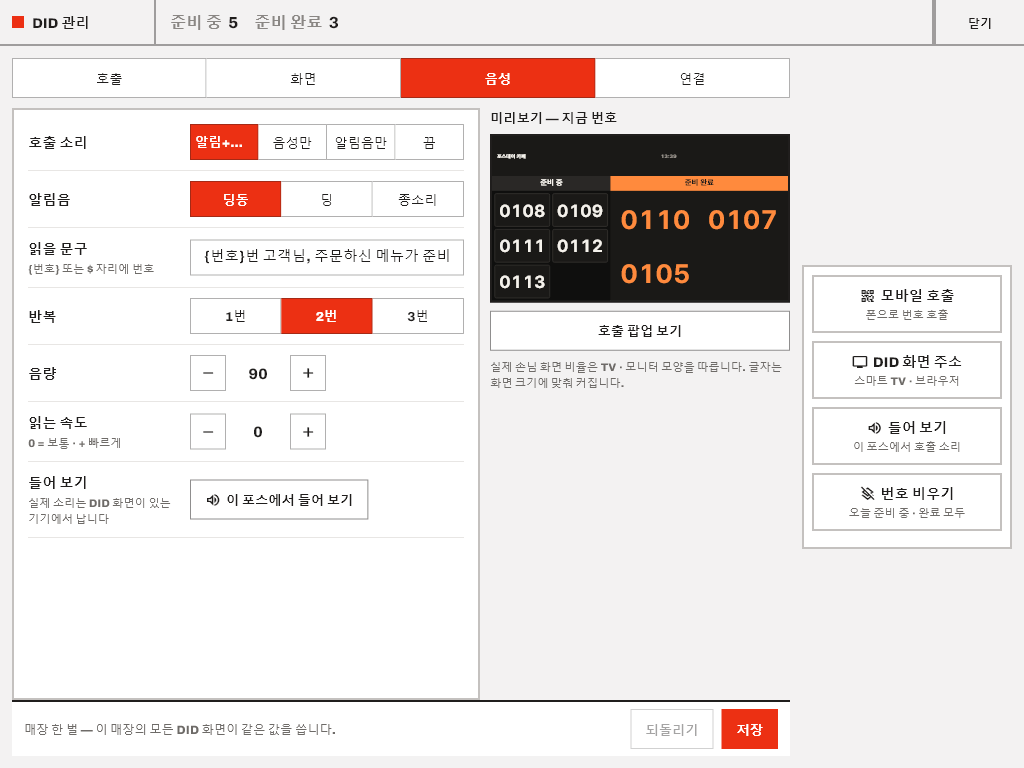Open 모바일 호출 QR option

click(906, 304)
